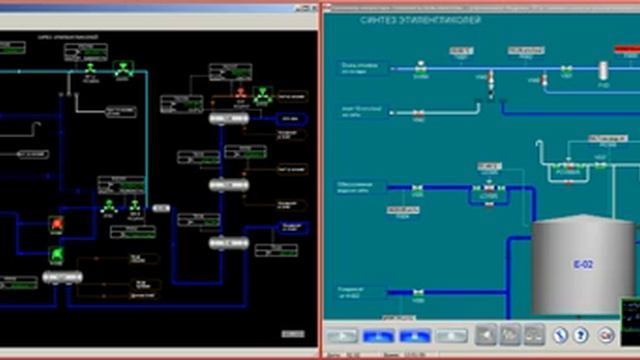Viewport: 640px width, 360px height.
Task: Click the СИНТЕЗ ЭТИЛЕНГЛИКОЛЕЙ title in the teal window
Action: (421, 20)
